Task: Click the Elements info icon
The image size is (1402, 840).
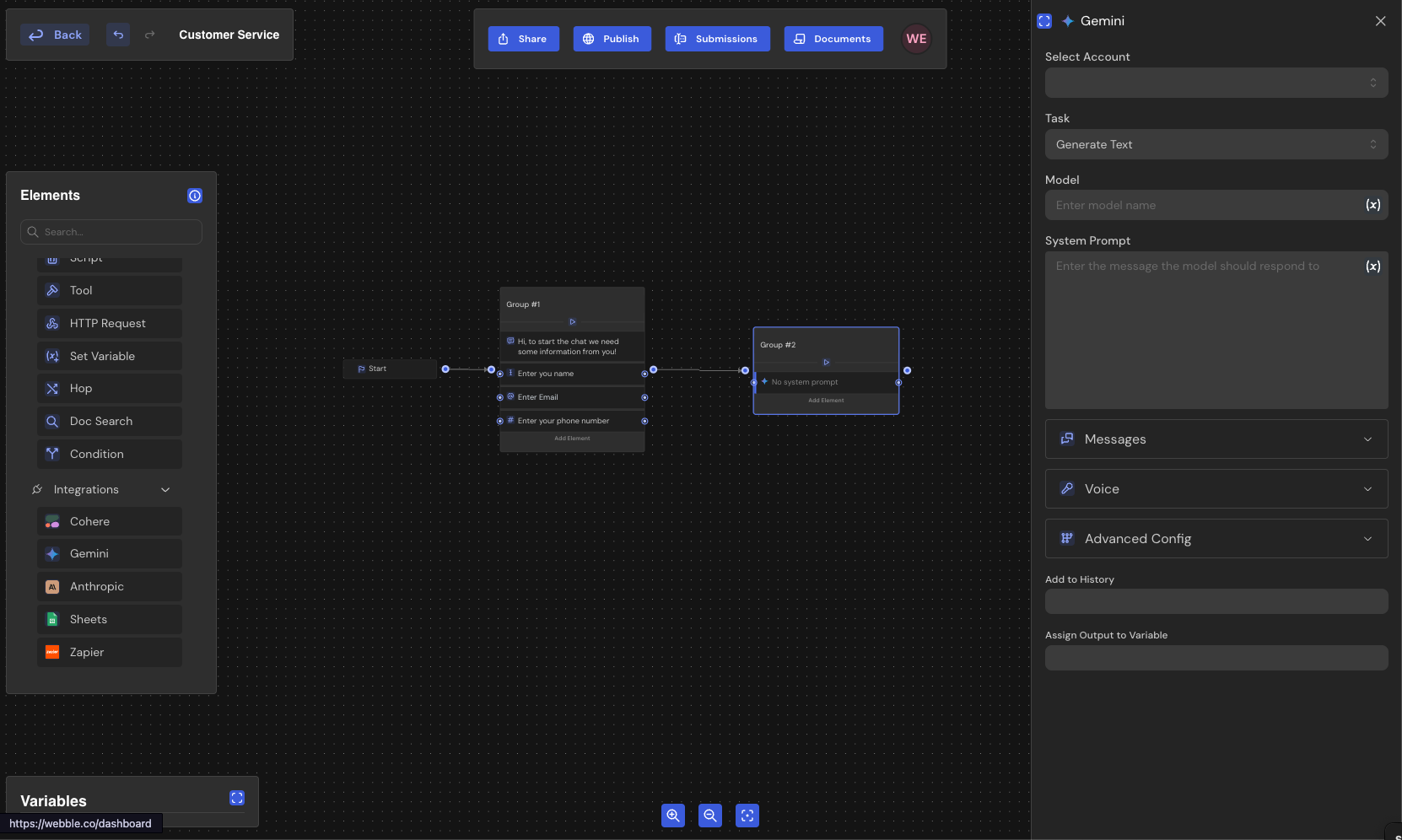Action: pyautogui.click(x=195, y=196)
